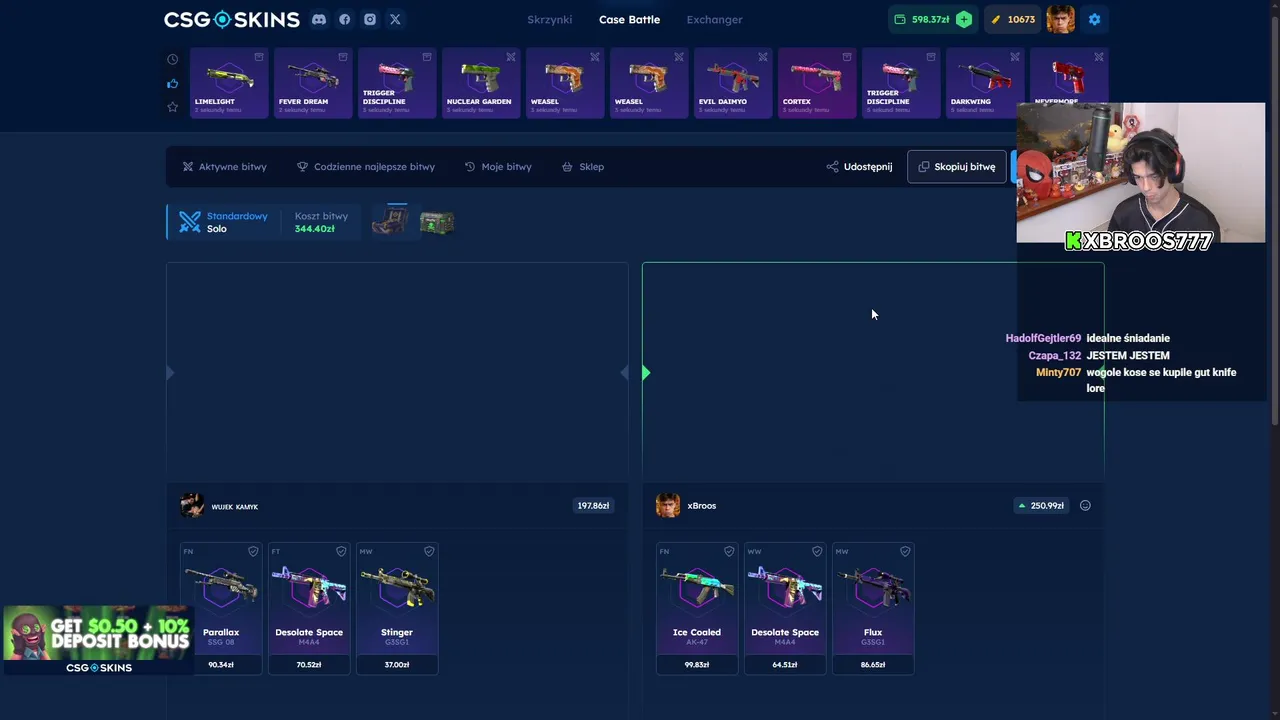Show best drops via thumbs-up icon

click(x=172, y=83)
